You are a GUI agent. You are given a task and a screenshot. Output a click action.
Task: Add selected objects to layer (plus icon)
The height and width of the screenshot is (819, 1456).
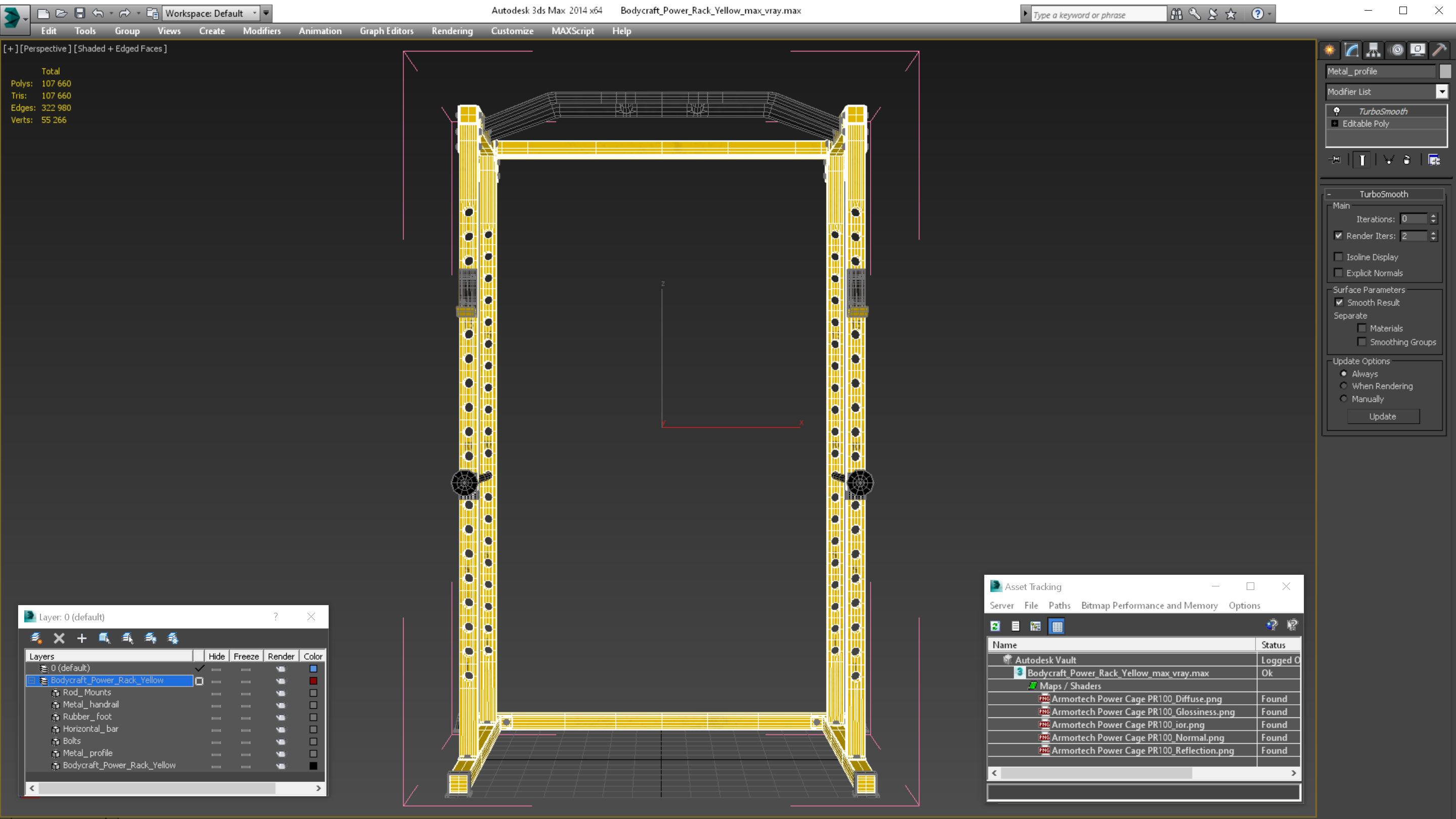pos(82,638)
